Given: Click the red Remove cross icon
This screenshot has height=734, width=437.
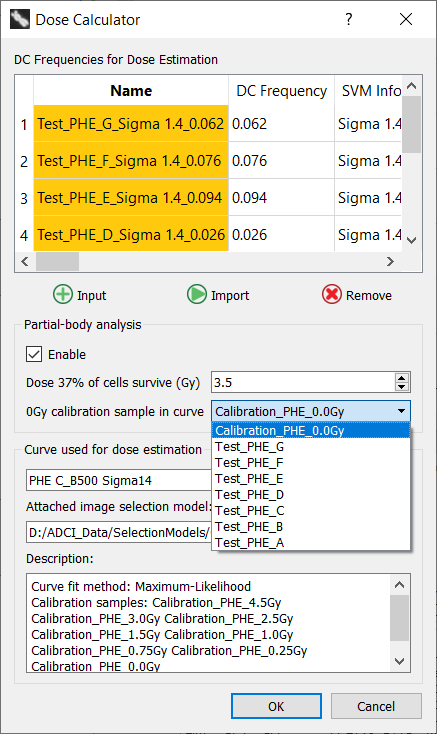Looking at the screenshot, I should 332,294.
